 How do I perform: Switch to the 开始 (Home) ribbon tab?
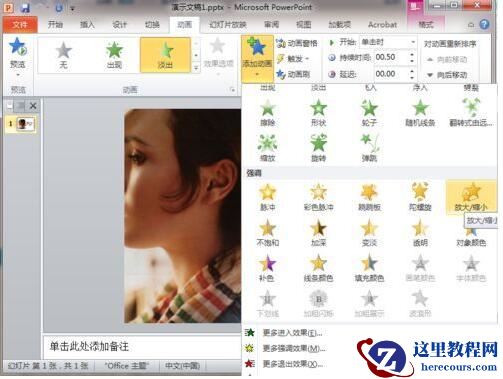pos(55,25)
